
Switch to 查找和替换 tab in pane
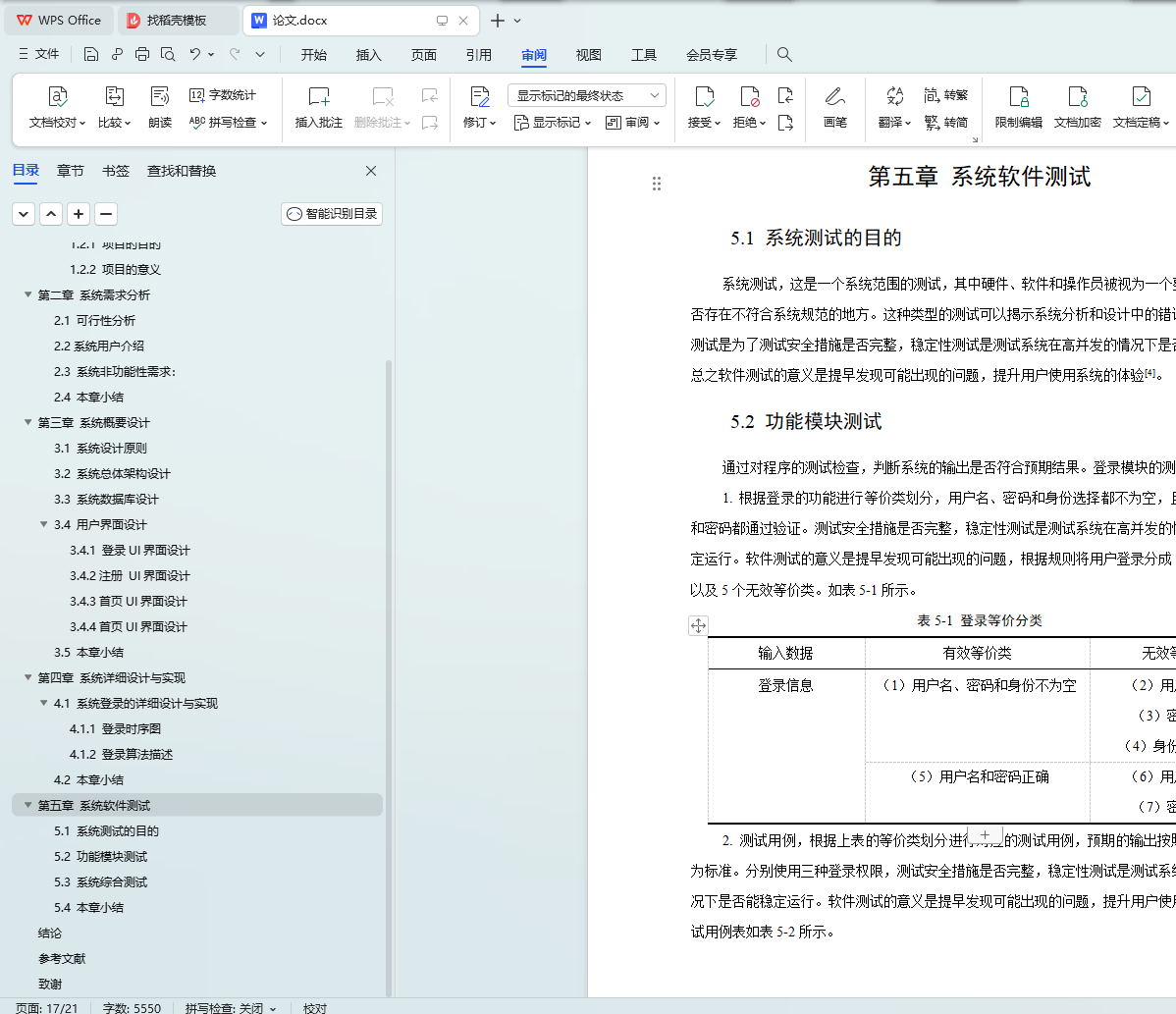tap(182, 171)
